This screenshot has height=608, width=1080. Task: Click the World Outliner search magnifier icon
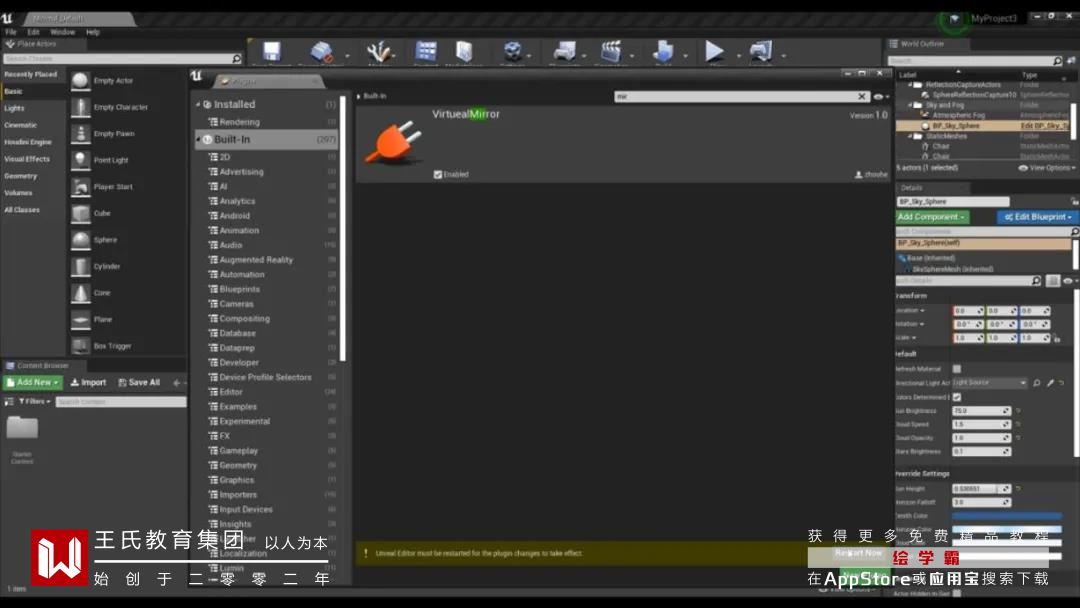tap(1057, 61)
